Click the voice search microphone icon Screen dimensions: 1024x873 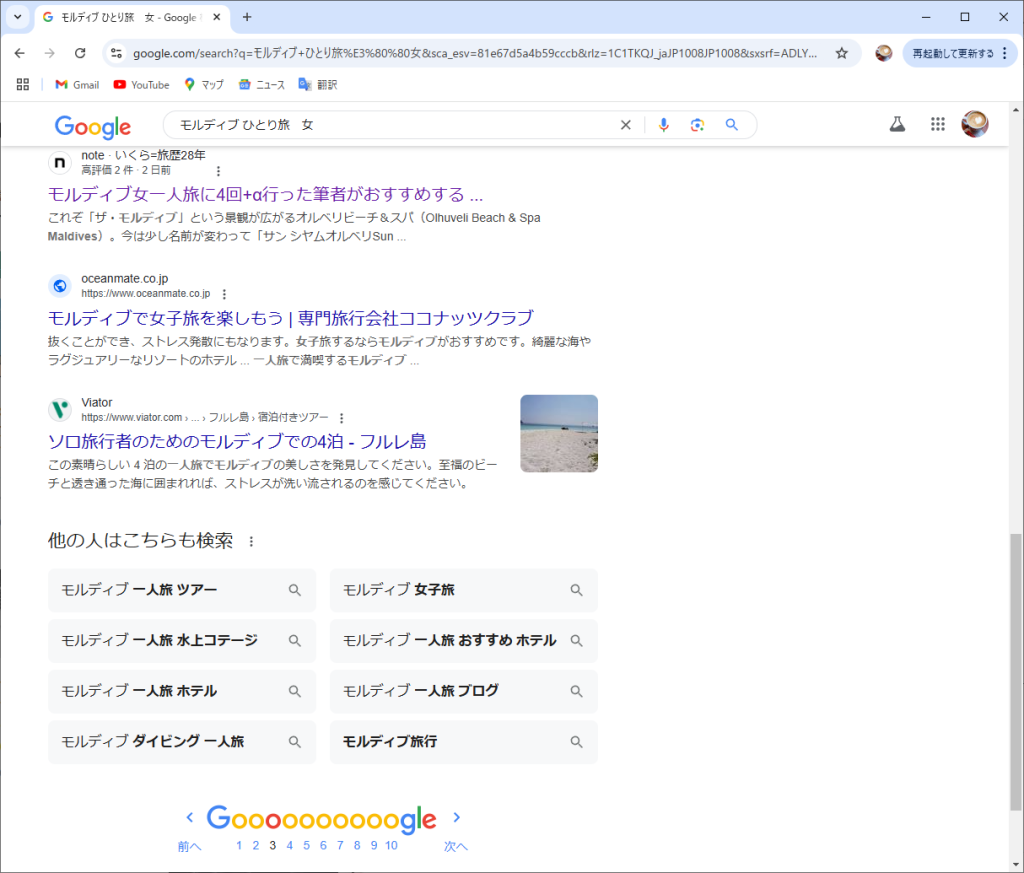(663, 125)
